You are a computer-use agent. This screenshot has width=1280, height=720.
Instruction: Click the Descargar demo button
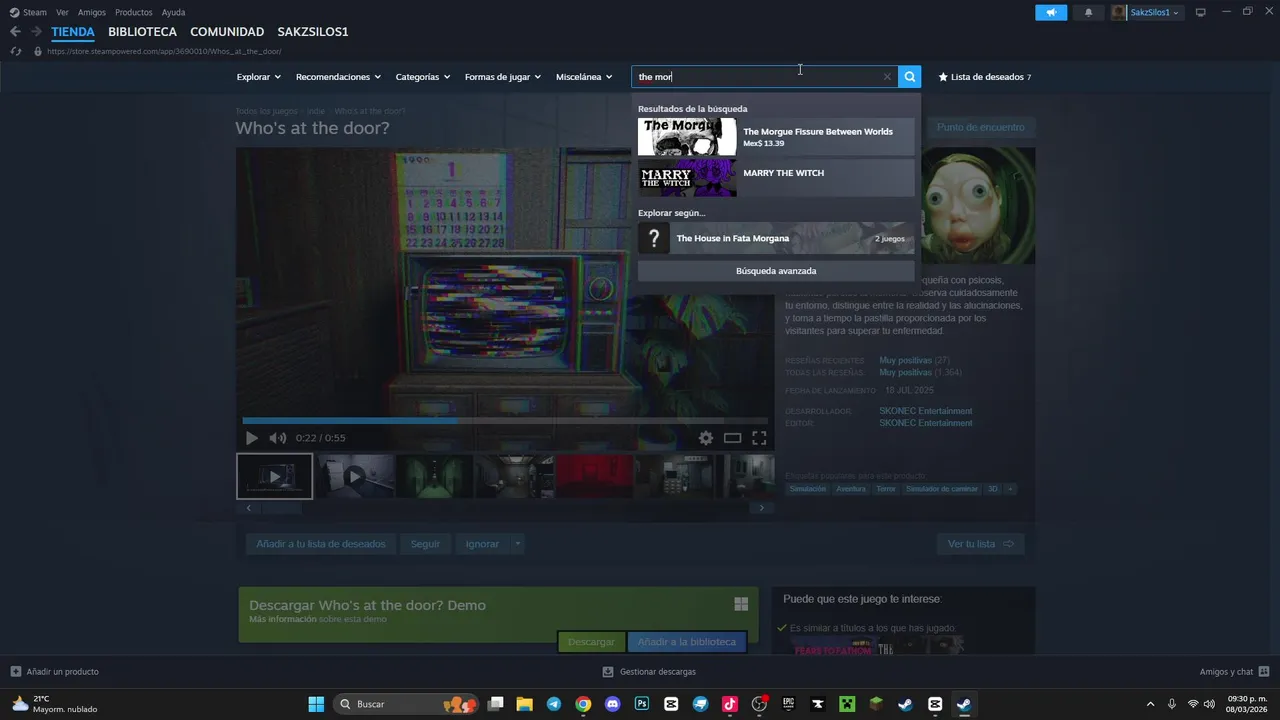click(x=591, y=642)
